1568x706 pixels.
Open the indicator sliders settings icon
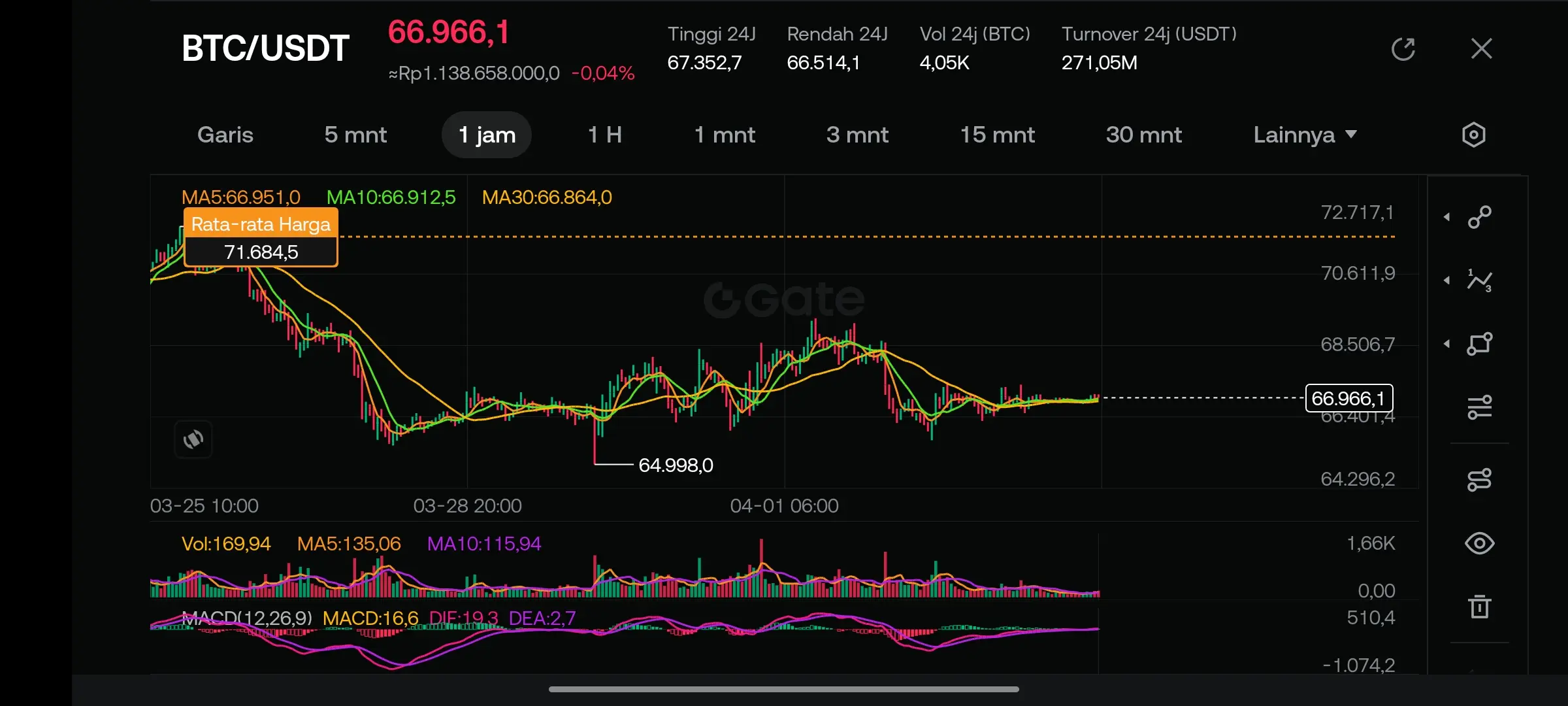(1479, 407)
